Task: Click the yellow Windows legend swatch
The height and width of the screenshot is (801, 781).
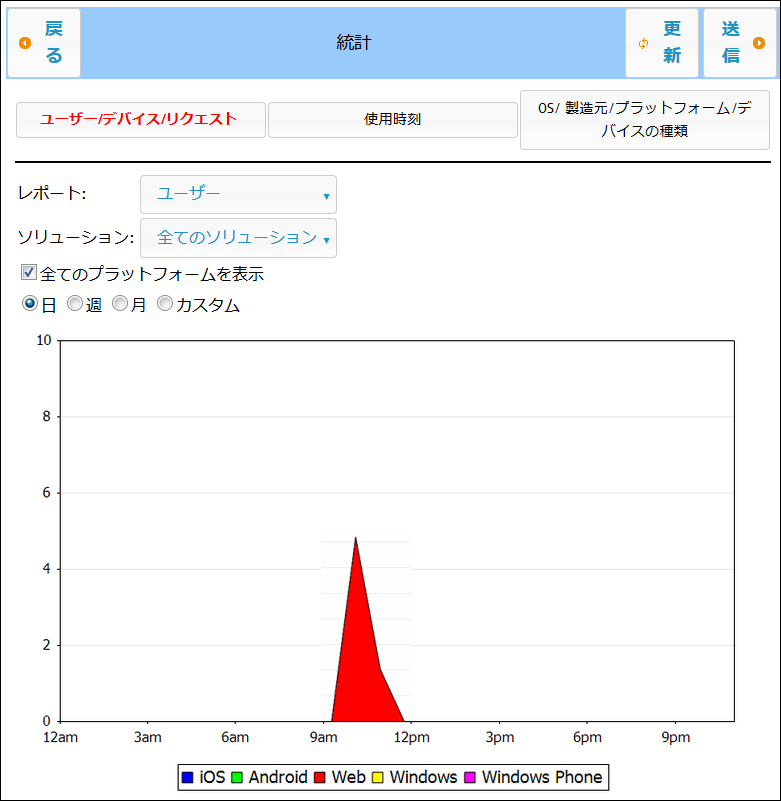Action: [377, 778]
